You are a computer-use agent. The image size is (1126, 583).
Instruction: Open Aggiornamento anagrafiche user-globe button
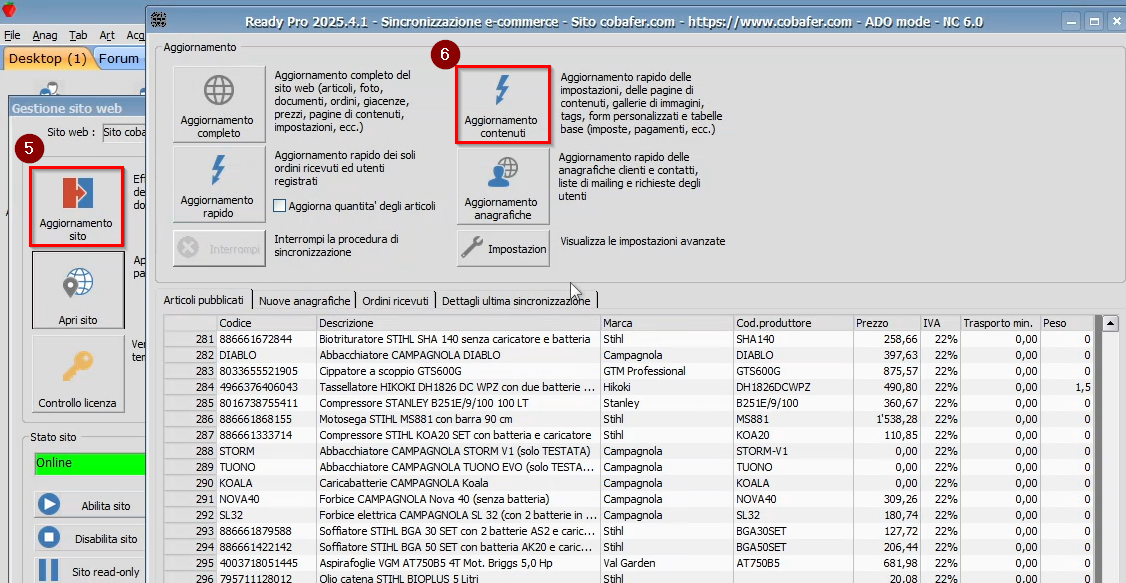[503, 187]
